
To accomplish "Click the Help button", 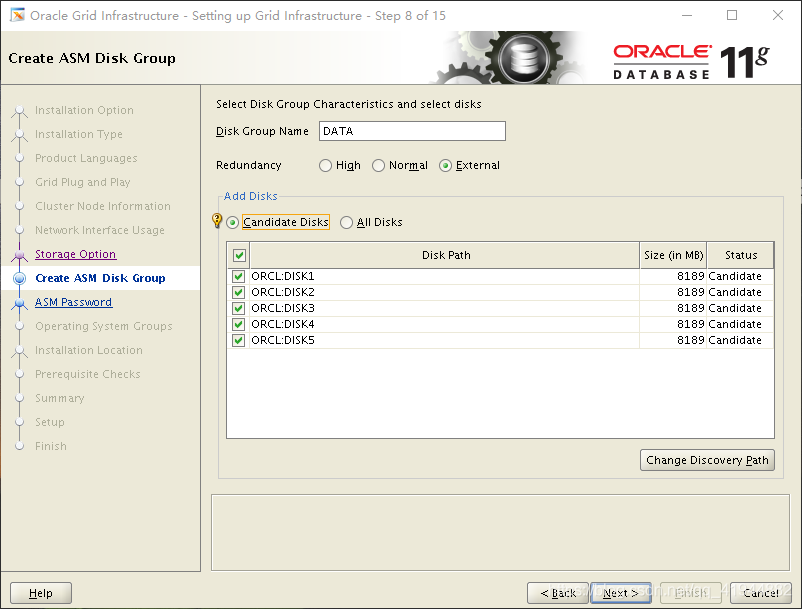I will coord(41,593).
